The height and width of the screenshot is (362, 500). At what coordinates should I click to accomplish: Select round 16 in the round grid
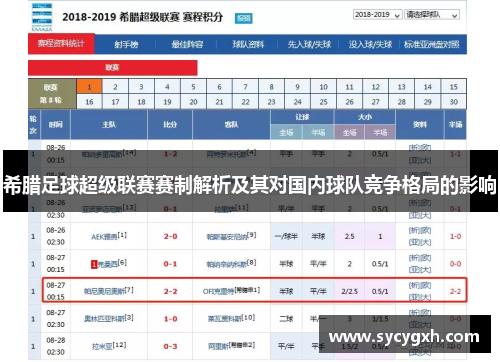[x=89, y=102]
